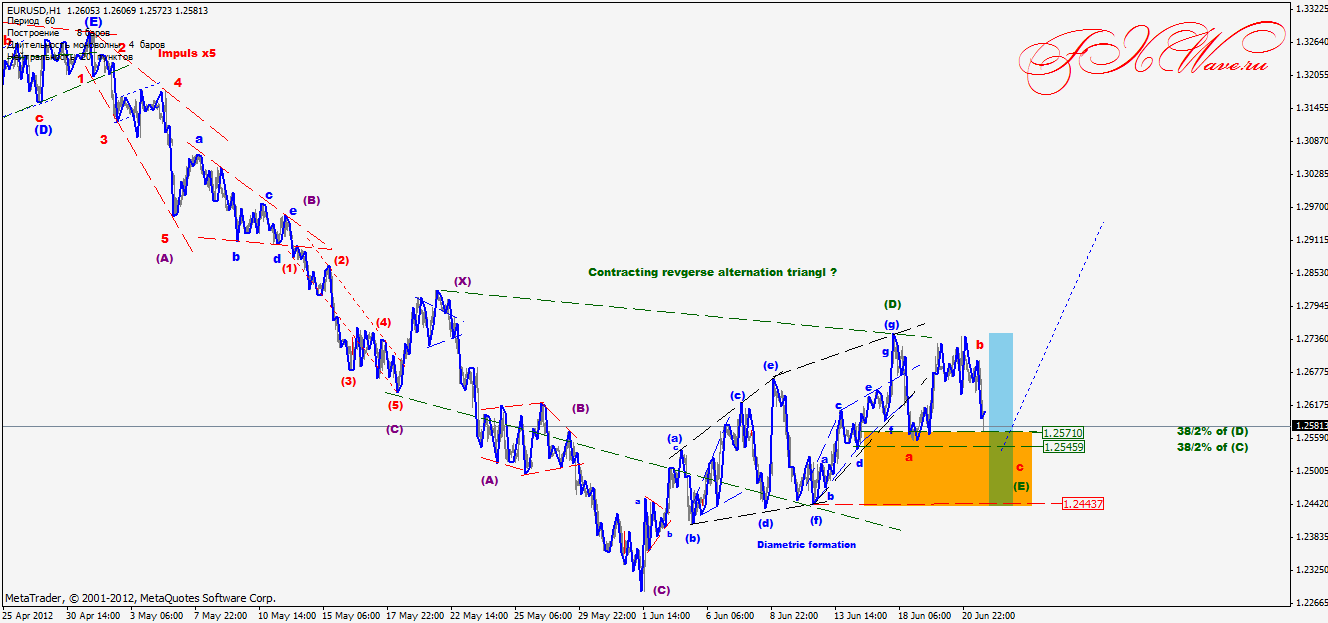
Task: Select green (E) label in green rectangle
Action: pyautogui.click(x=1021, y=487)
